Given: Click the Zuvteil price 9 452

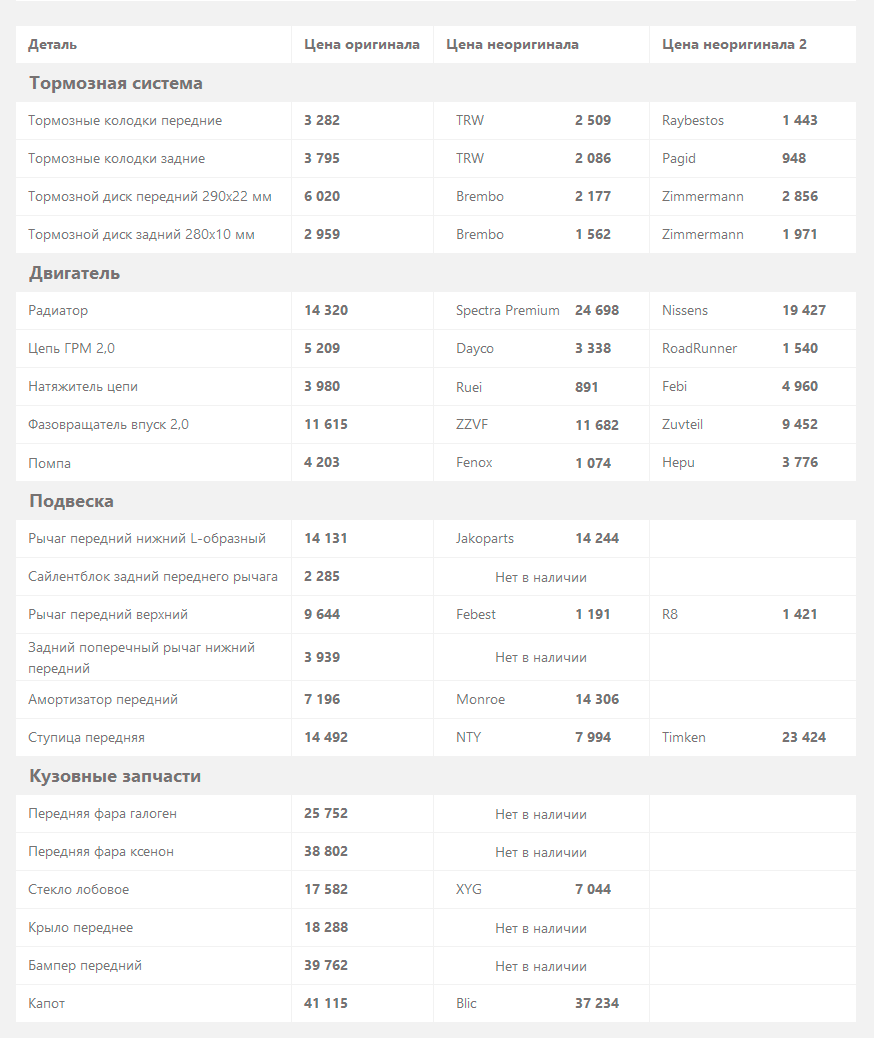Looking at the screenshot, I should (x=800, y=424).
